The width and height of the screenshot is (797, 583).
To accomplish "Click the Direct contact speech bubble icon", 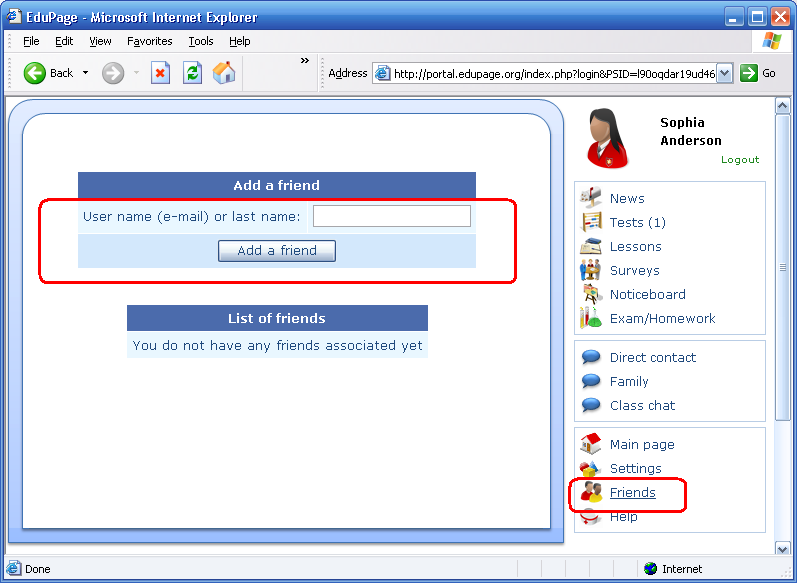I will 591,357.
